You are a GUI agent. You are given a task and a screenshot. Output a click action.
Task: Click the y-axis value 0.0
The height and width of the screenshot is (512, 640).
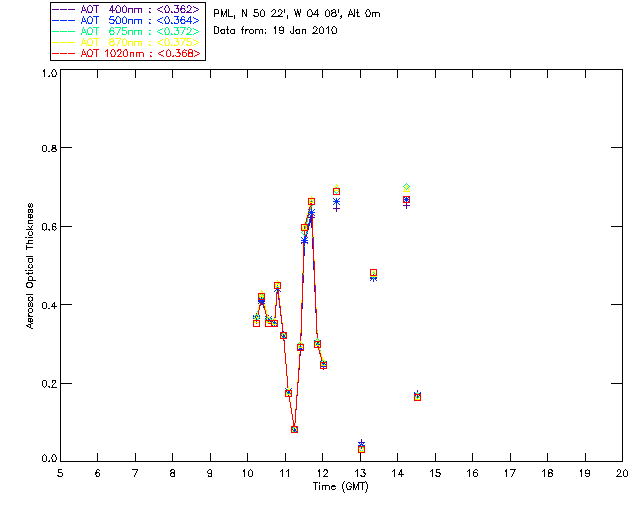pos(49,459)
